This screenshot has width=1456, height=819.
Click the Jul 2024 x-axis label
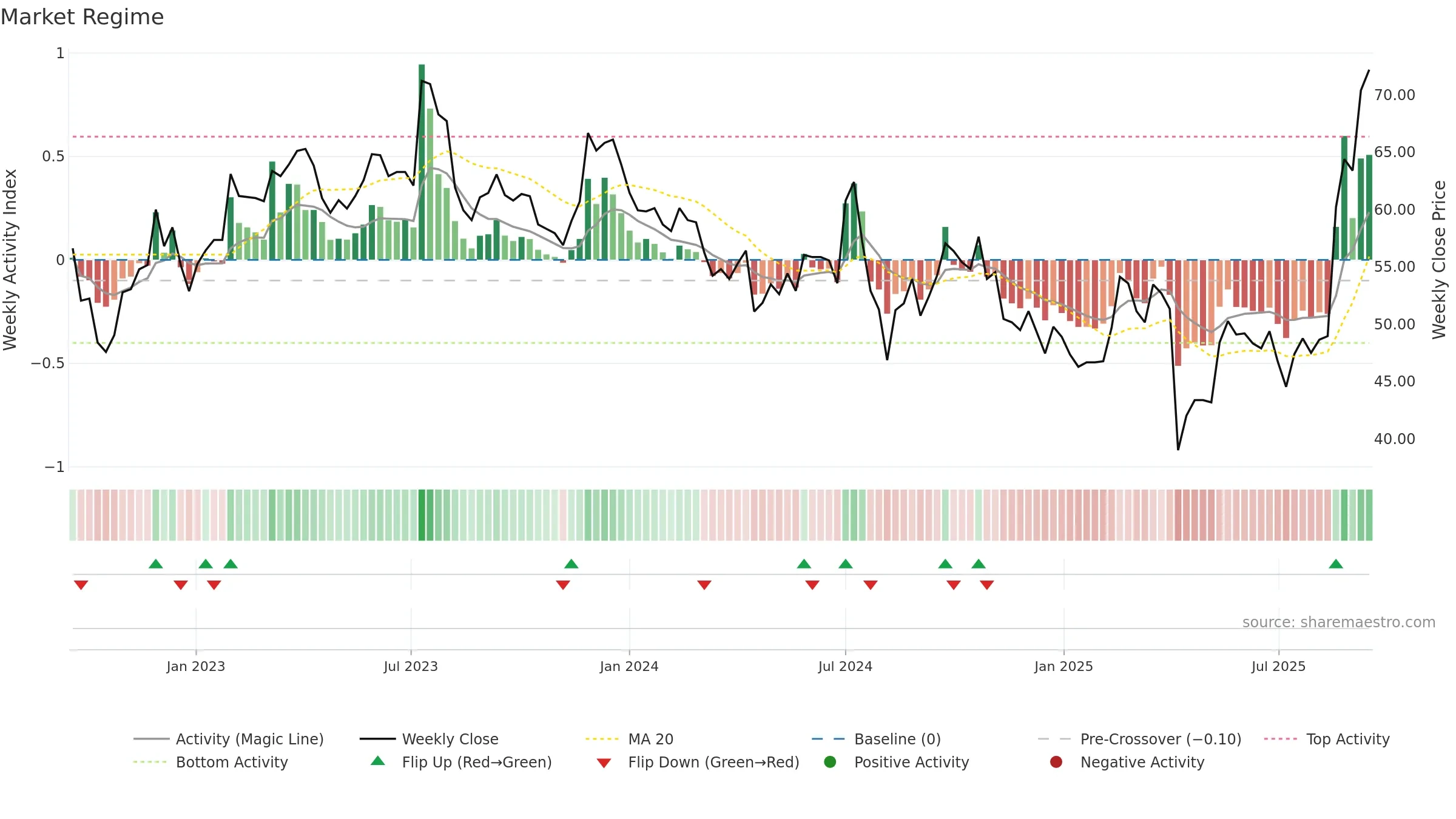point(845,666)
